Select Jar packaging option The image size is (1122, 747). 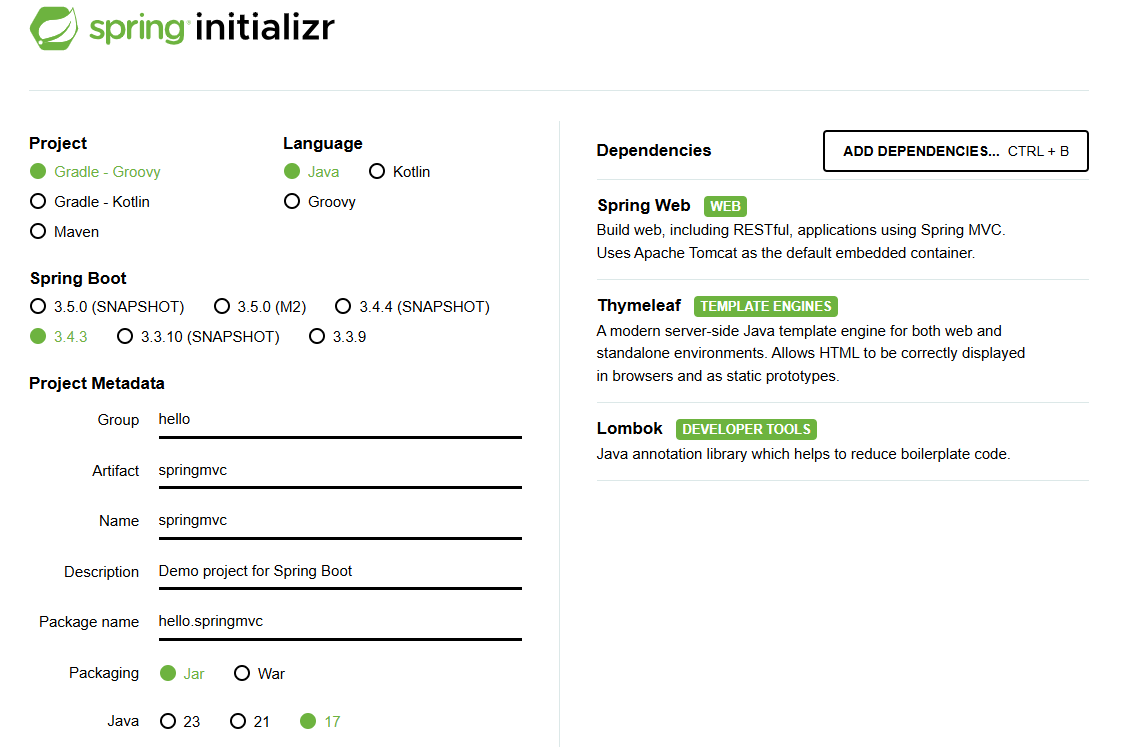click(x=182, y=674)
